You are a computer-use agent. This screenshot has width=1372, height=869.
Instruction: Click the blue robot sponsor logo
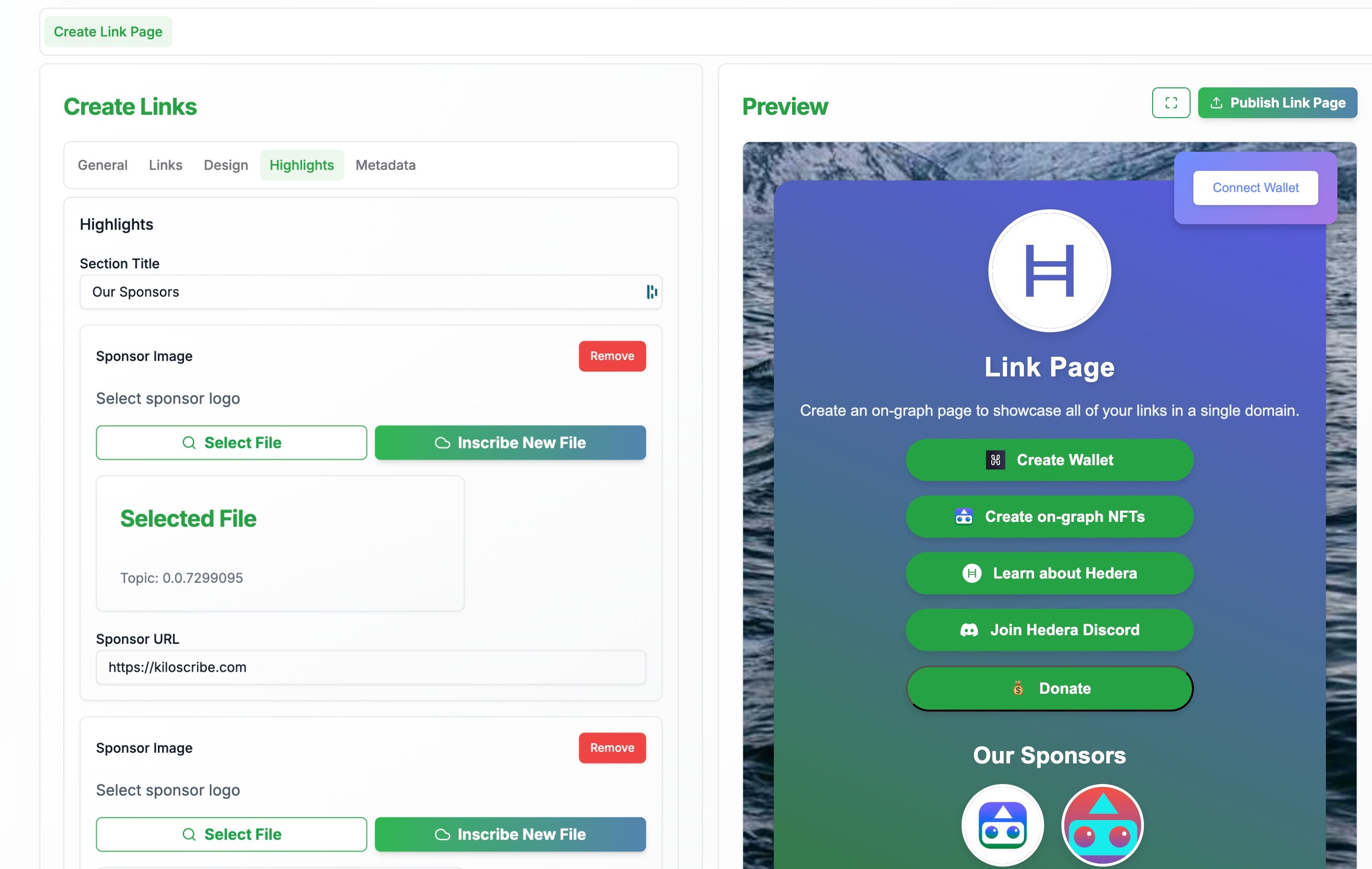coord(1002,825)
